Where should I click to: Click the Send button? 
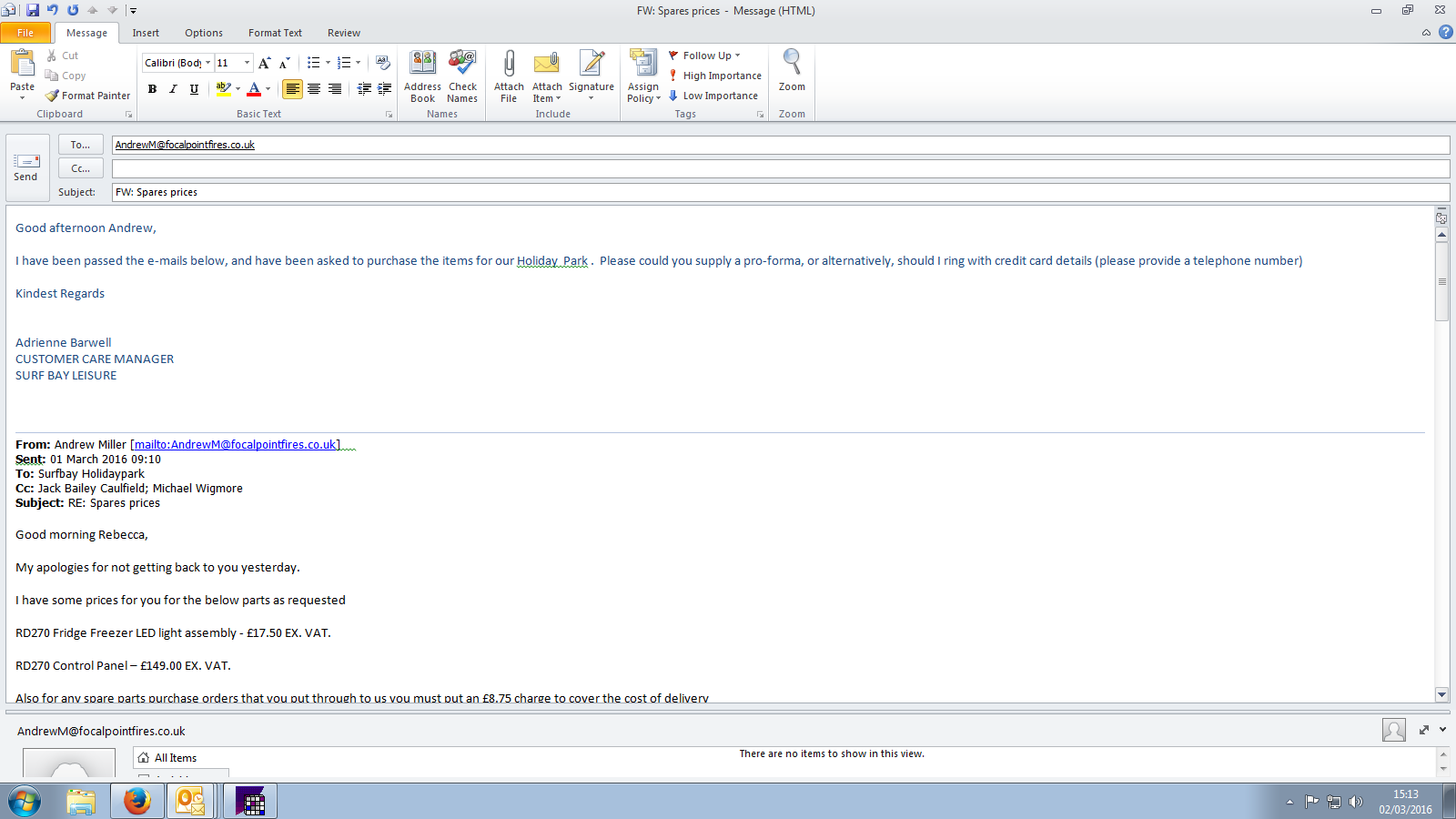(x=26, y=167)
